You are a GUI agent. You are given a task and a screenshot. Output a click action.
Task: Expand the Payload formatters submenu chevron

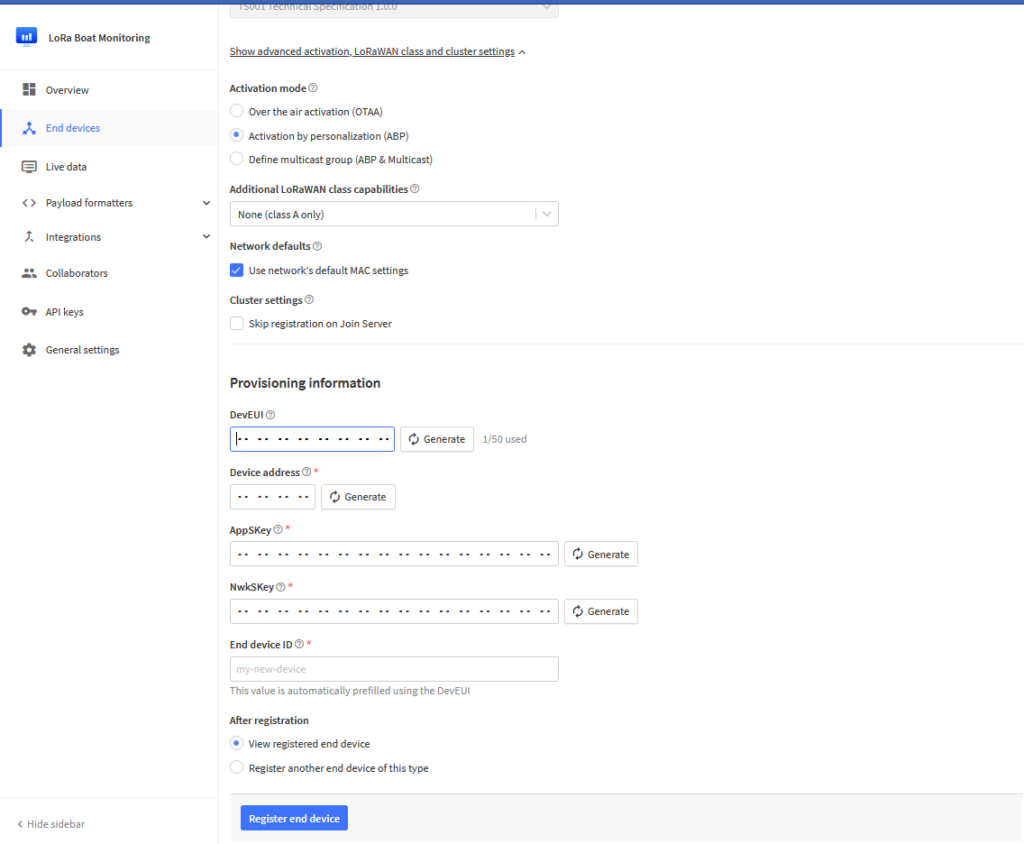(x=208, y=202)
